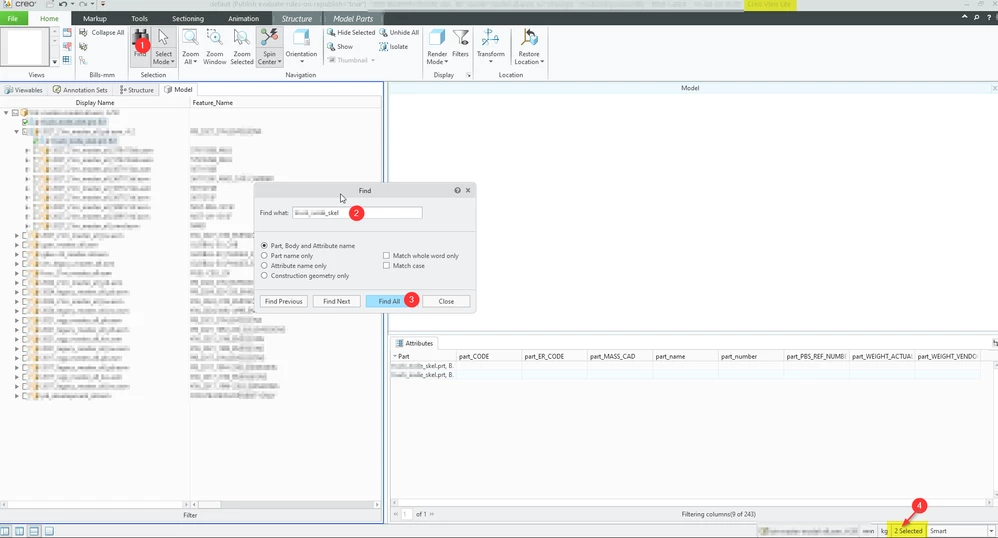Open the Viewables panel tab
Screen dimensions: 998x538
click(x=24, y=90)
